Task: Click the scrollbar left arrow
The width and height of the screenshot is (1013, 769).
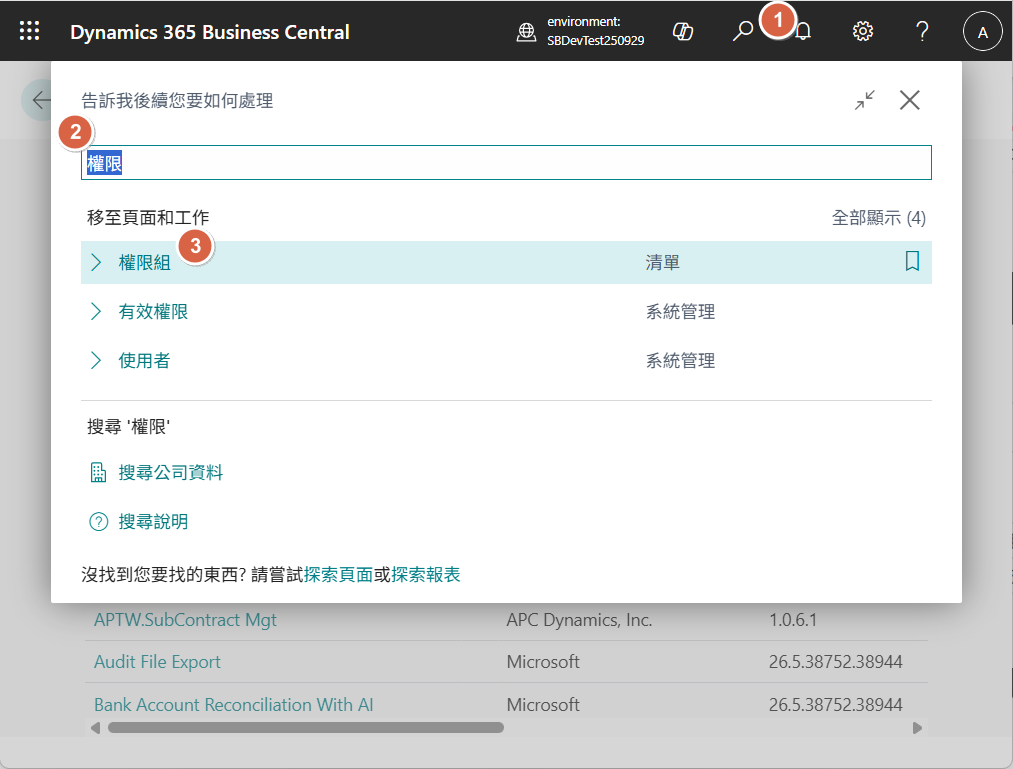Action: pyautogui.click(x=96, y=728)
